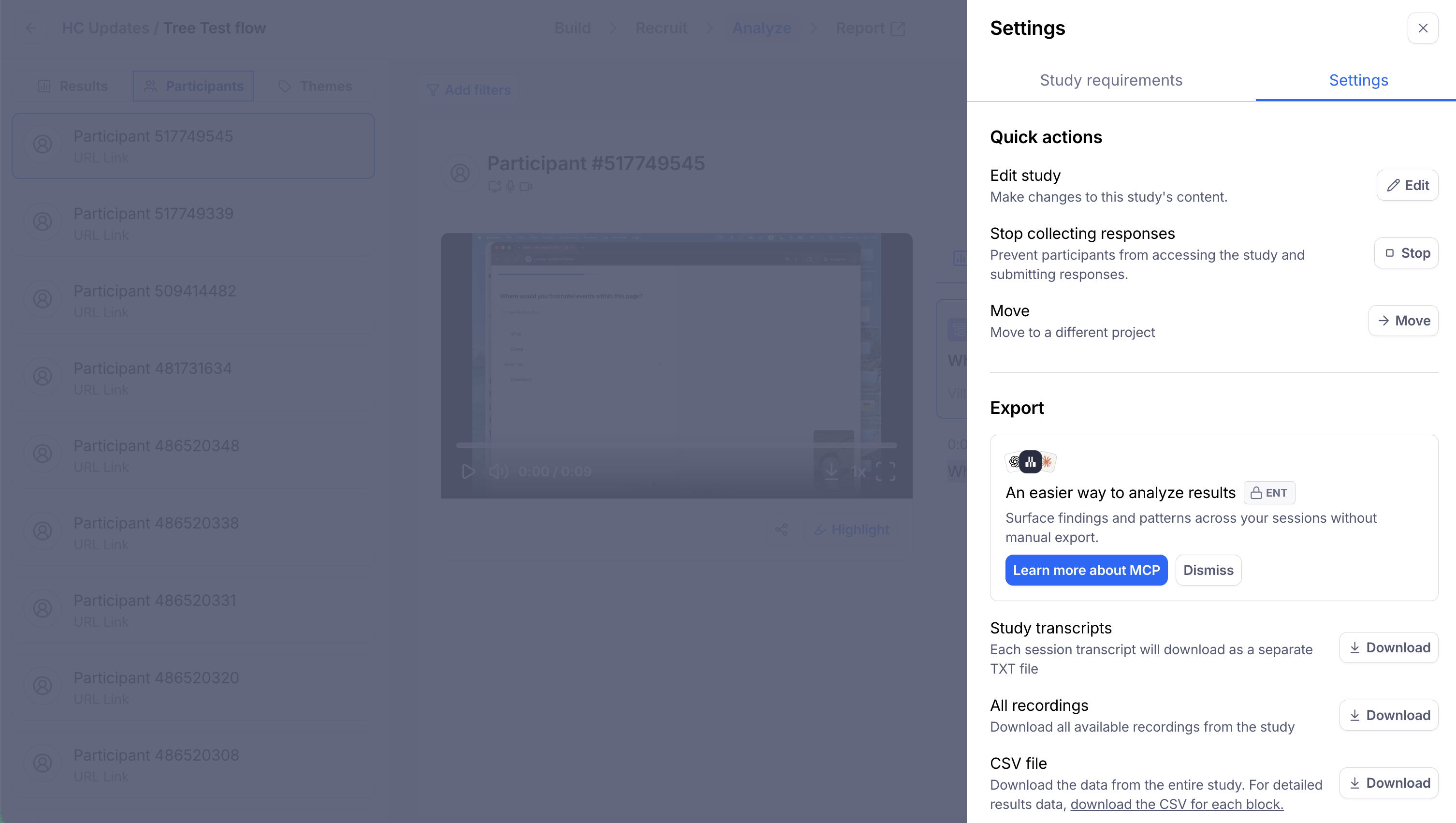
Task: Close the Settings panel with X
Action: tap(1423, 28)
